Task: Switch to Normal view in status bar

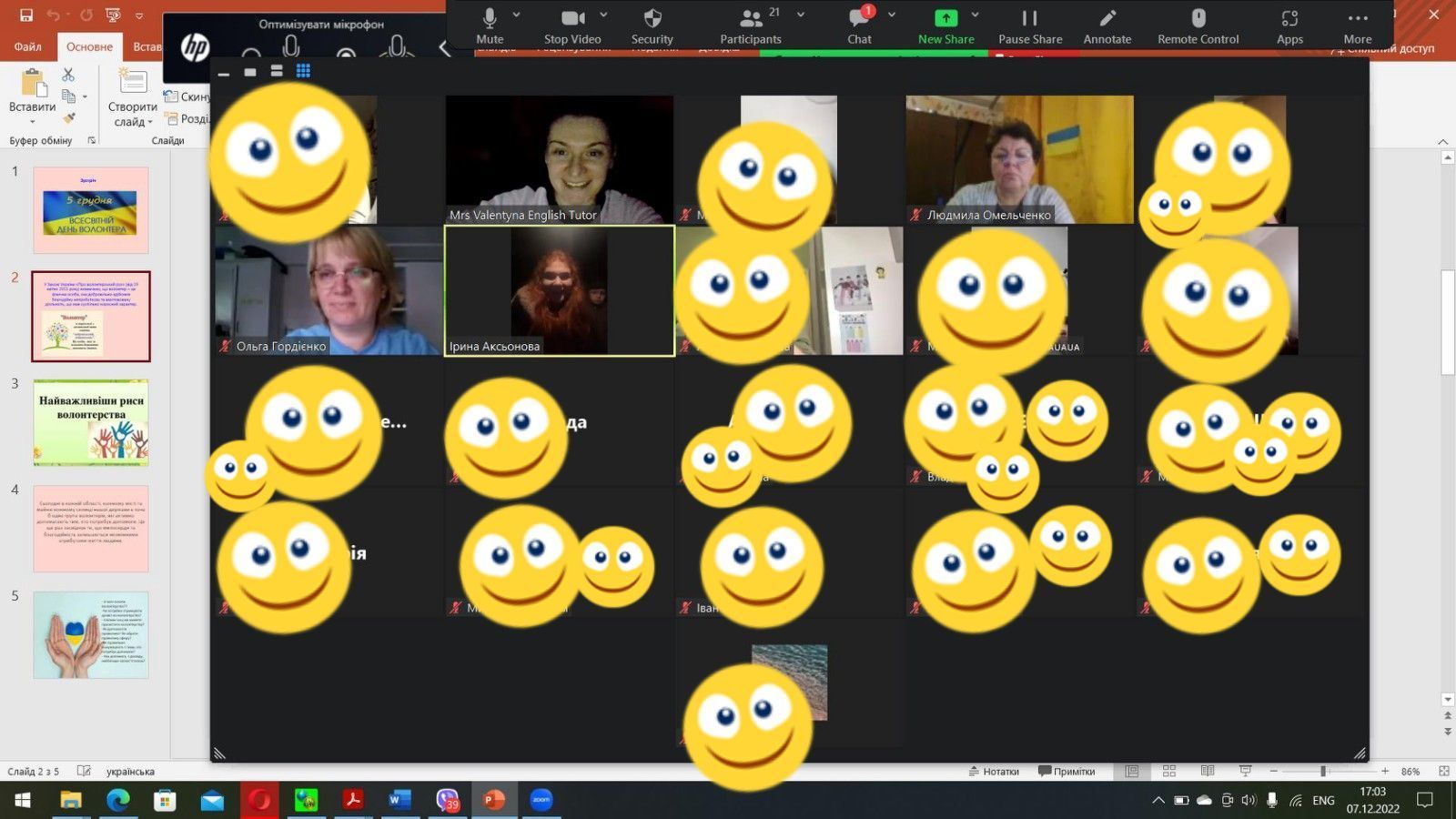Action: 1132,772
